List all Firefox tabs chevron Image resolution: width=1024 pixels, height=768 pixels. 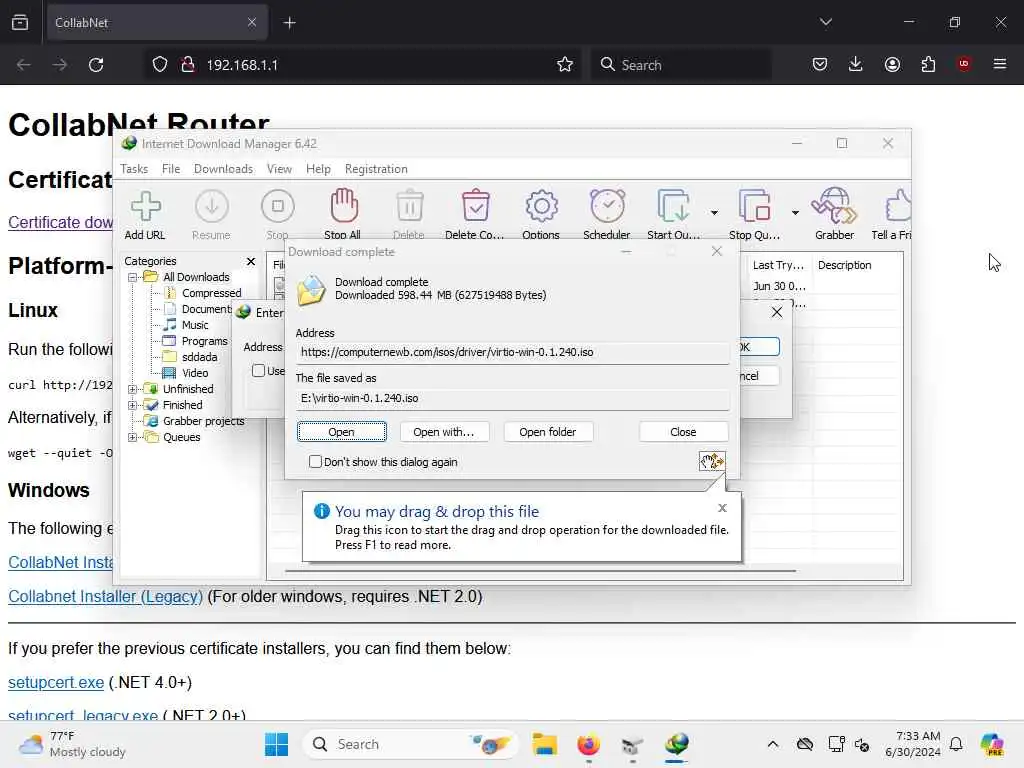[x=825, y=22]
